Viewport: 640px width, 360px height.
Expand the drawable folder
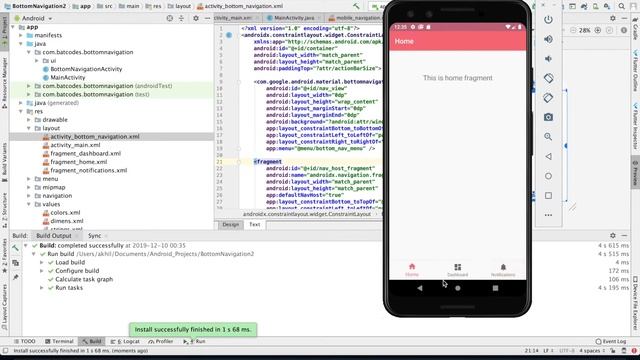29,120
